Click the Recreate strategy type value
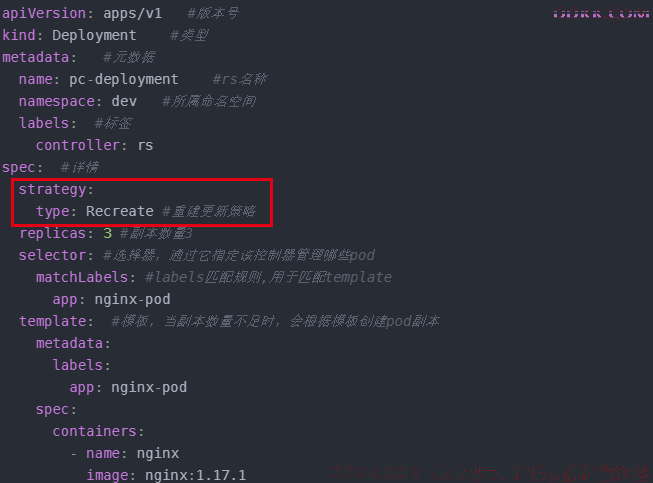 click(120, 211)
